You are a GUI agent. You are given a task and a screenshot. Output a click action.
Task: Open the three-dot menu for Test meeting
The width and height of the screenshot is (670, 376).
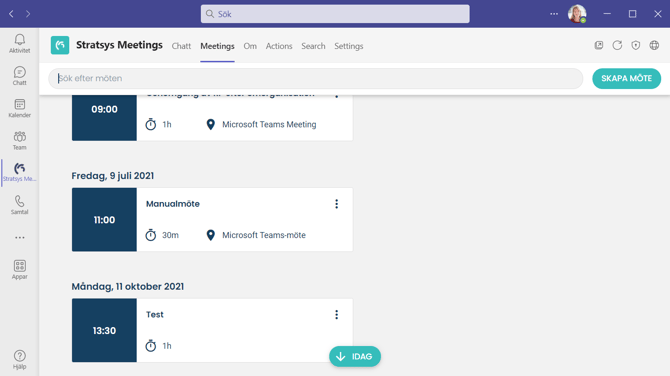336,314
